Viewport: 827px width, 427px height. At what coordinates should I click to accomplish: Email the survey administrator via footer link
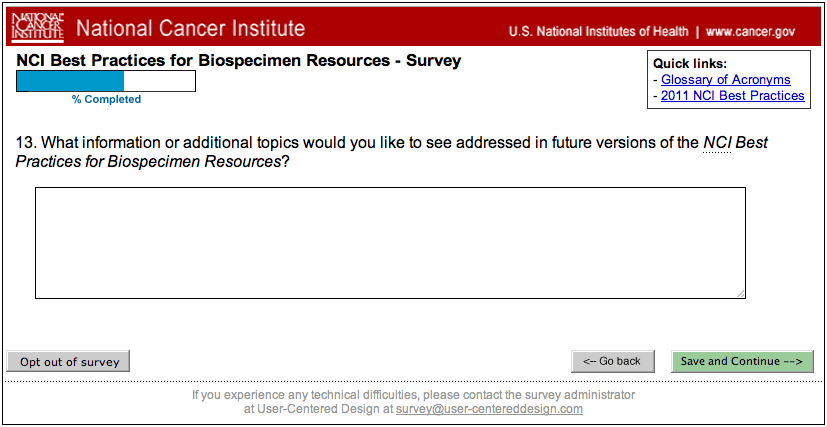(489, 409)
